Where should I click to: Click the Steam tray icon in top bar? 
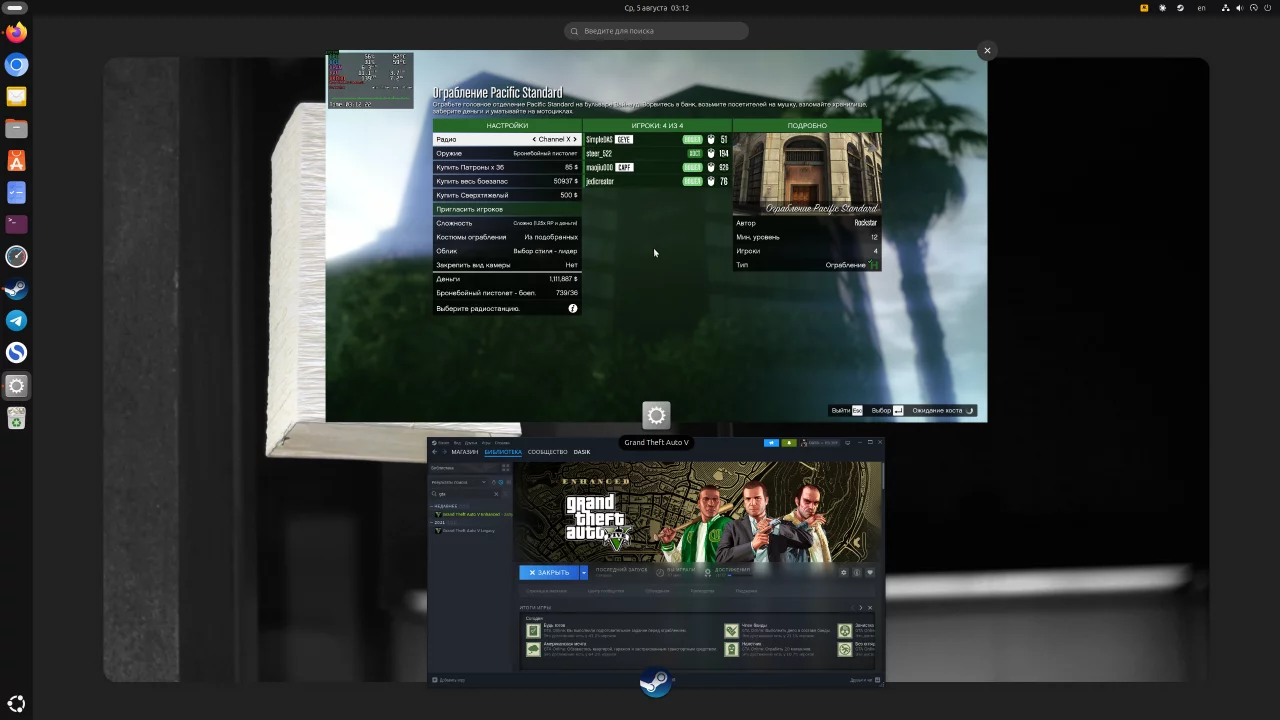[x=1181, y=8]
